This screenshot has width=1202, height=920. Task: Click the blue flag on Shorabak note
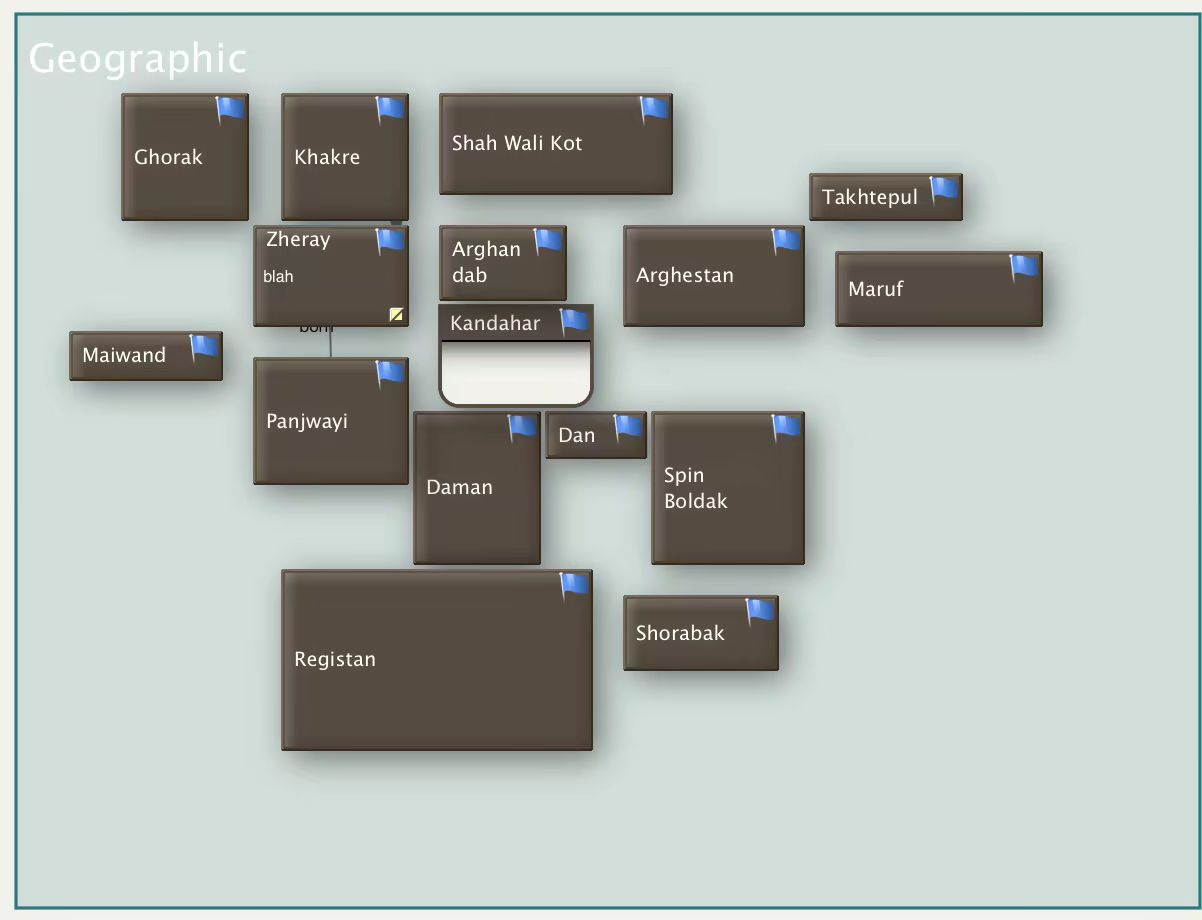[760, 611]
